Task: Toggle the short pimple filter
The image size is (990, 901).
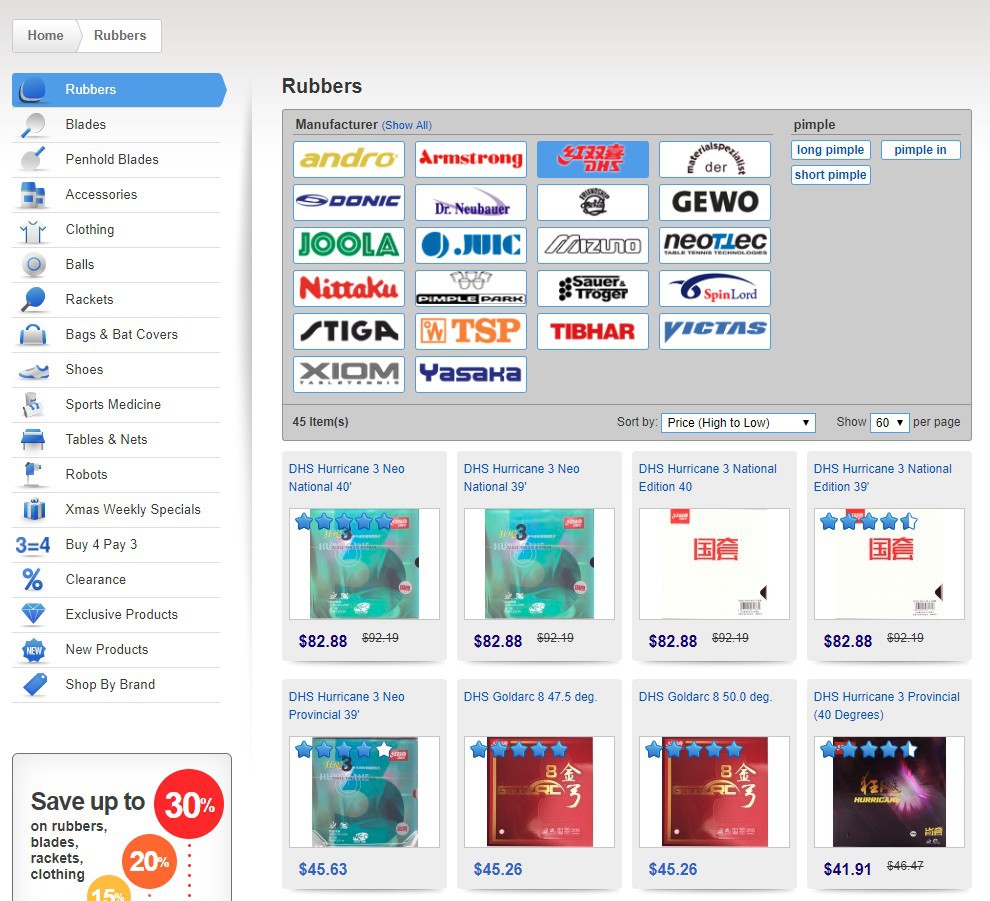Action: point(830,175)
